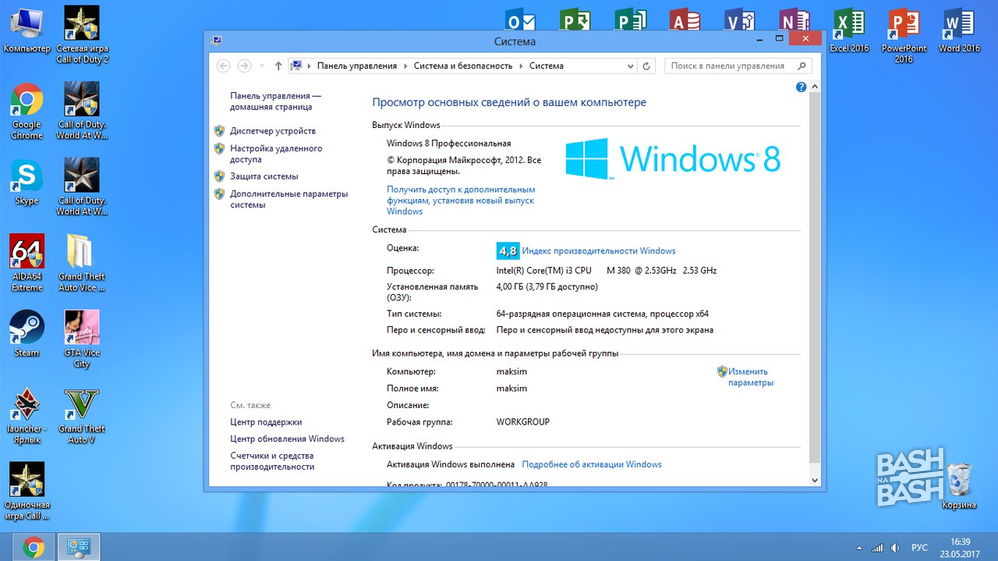This screenshot has height=561, width=998.
Task: Click the vertical scrollbar thumb
Action: (815, 278)
